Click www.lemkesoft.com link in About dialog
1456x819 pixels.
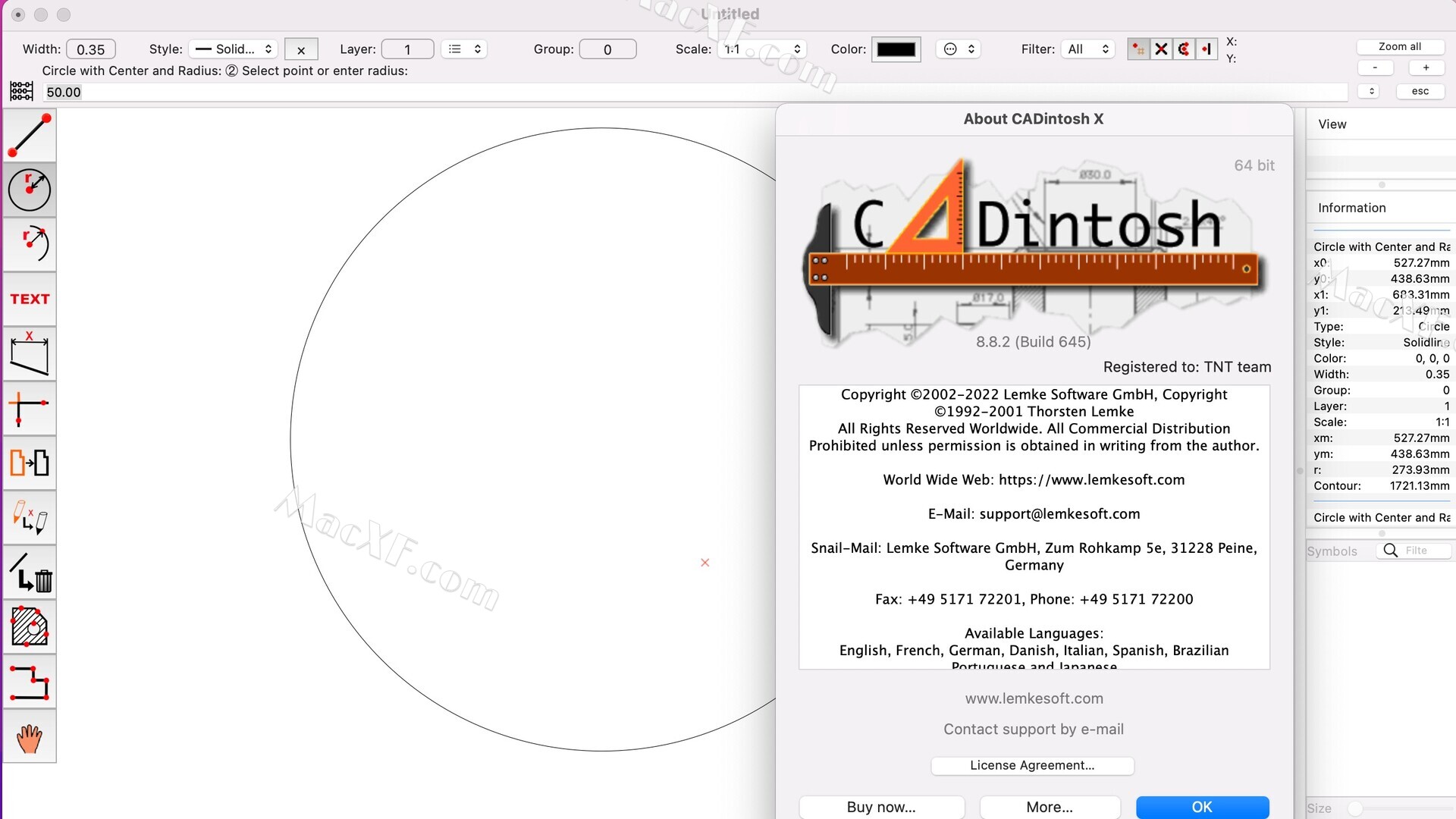1034,698
